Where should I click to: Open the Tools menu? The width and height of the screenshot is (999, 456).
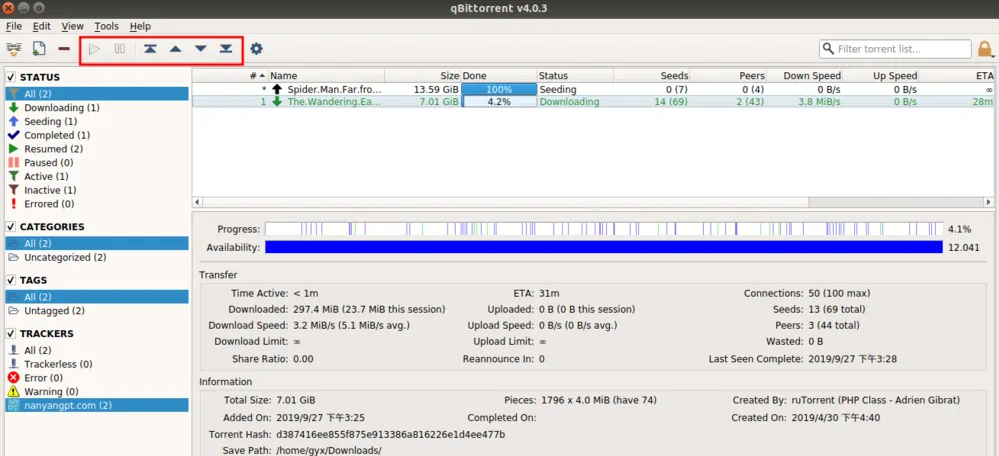coord(106,26)
